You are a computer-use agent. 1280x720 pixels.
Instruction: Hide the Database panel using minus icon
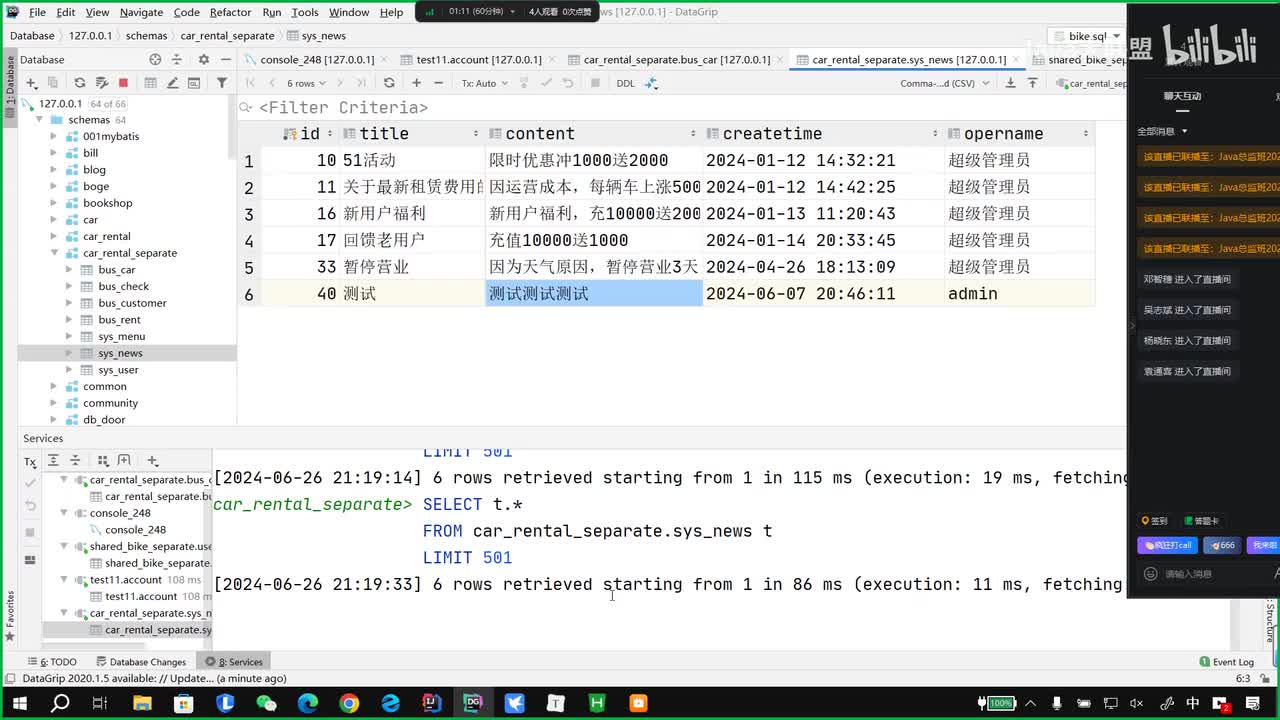pyautogui.click(x=226, y=60)
